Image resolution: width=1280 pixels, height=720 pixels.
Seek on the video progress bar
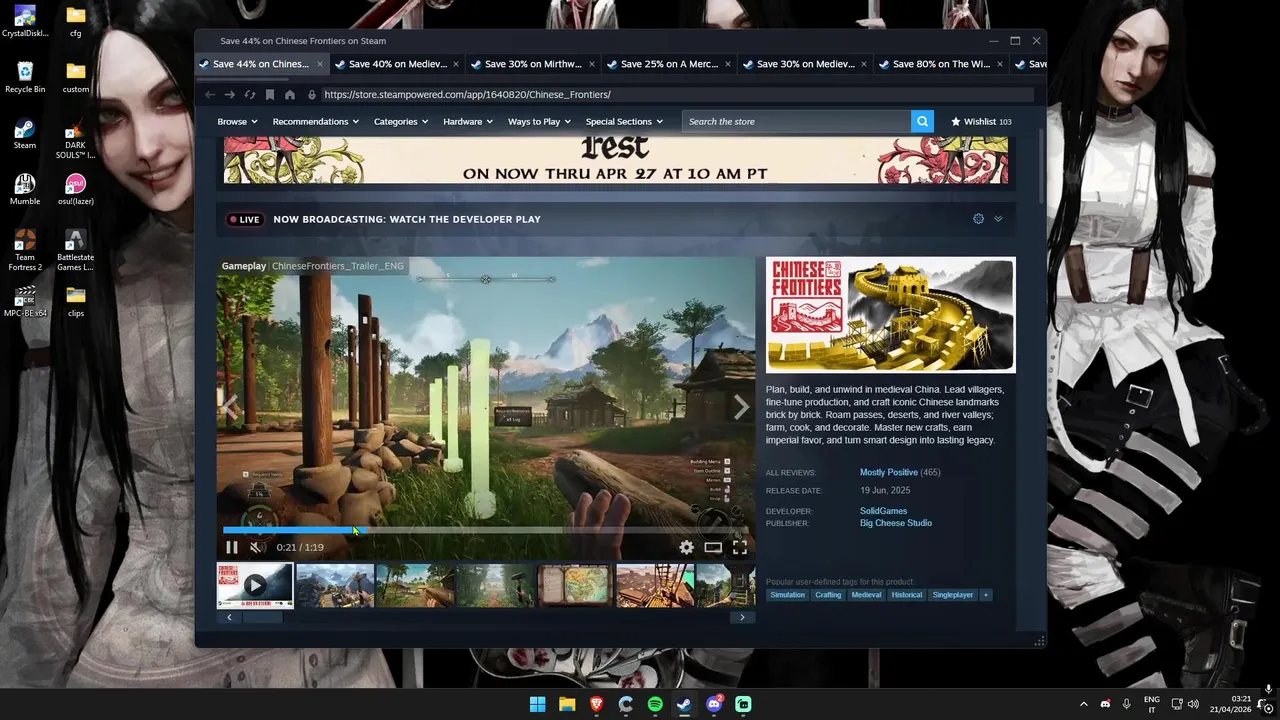(x=485, y=530)
